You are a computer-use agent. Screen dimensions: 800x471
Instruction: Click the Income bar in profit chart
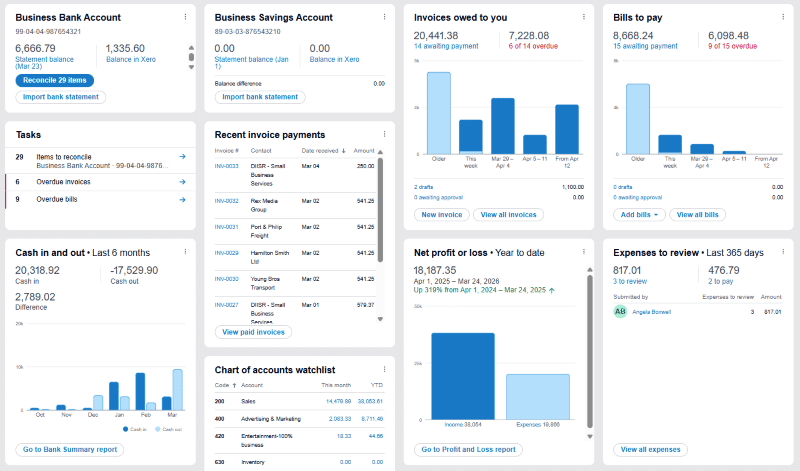tap(463, 376)
